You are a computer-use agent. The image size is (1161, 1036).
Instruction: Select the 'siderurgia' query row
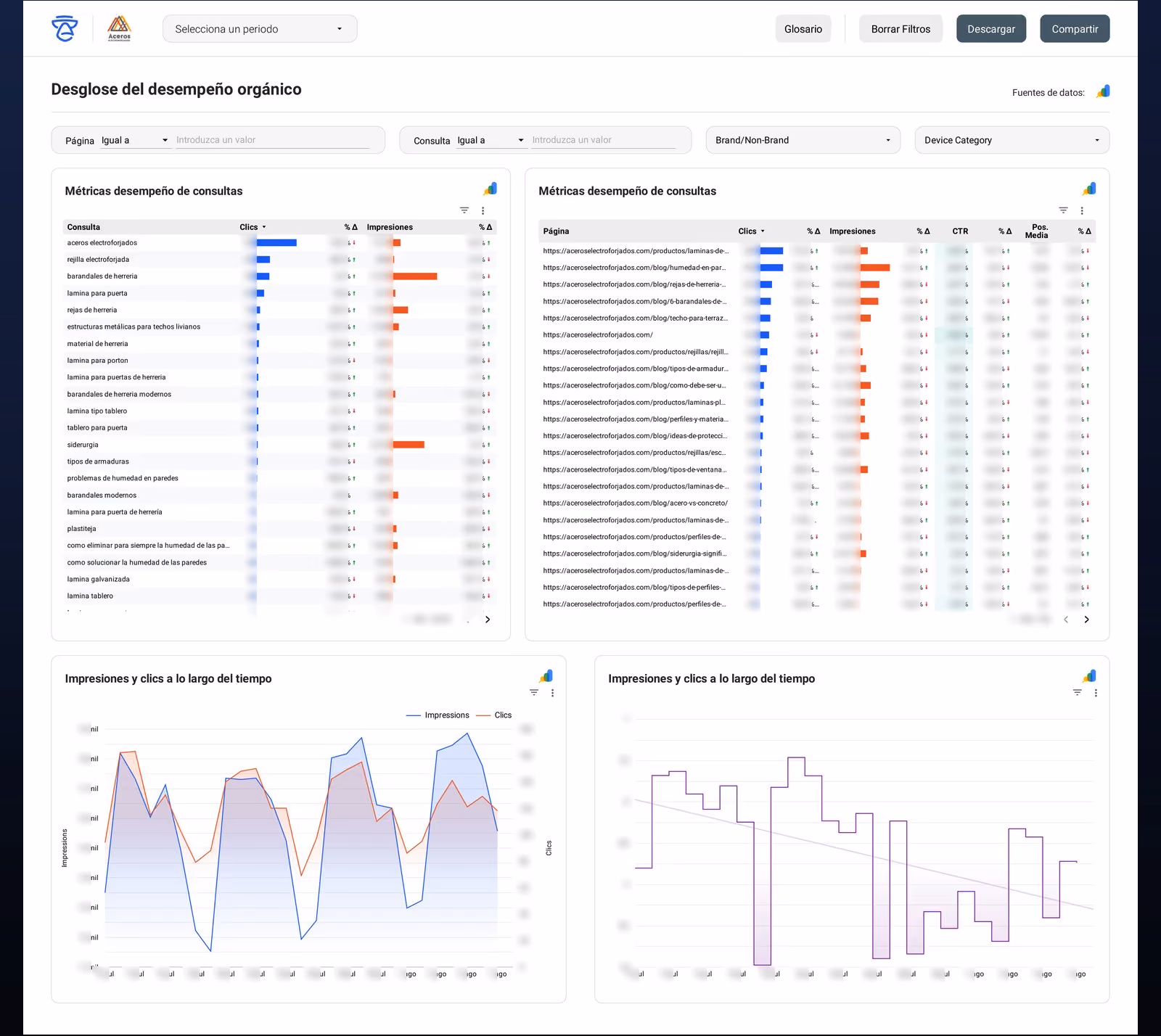tap(282, 445)
